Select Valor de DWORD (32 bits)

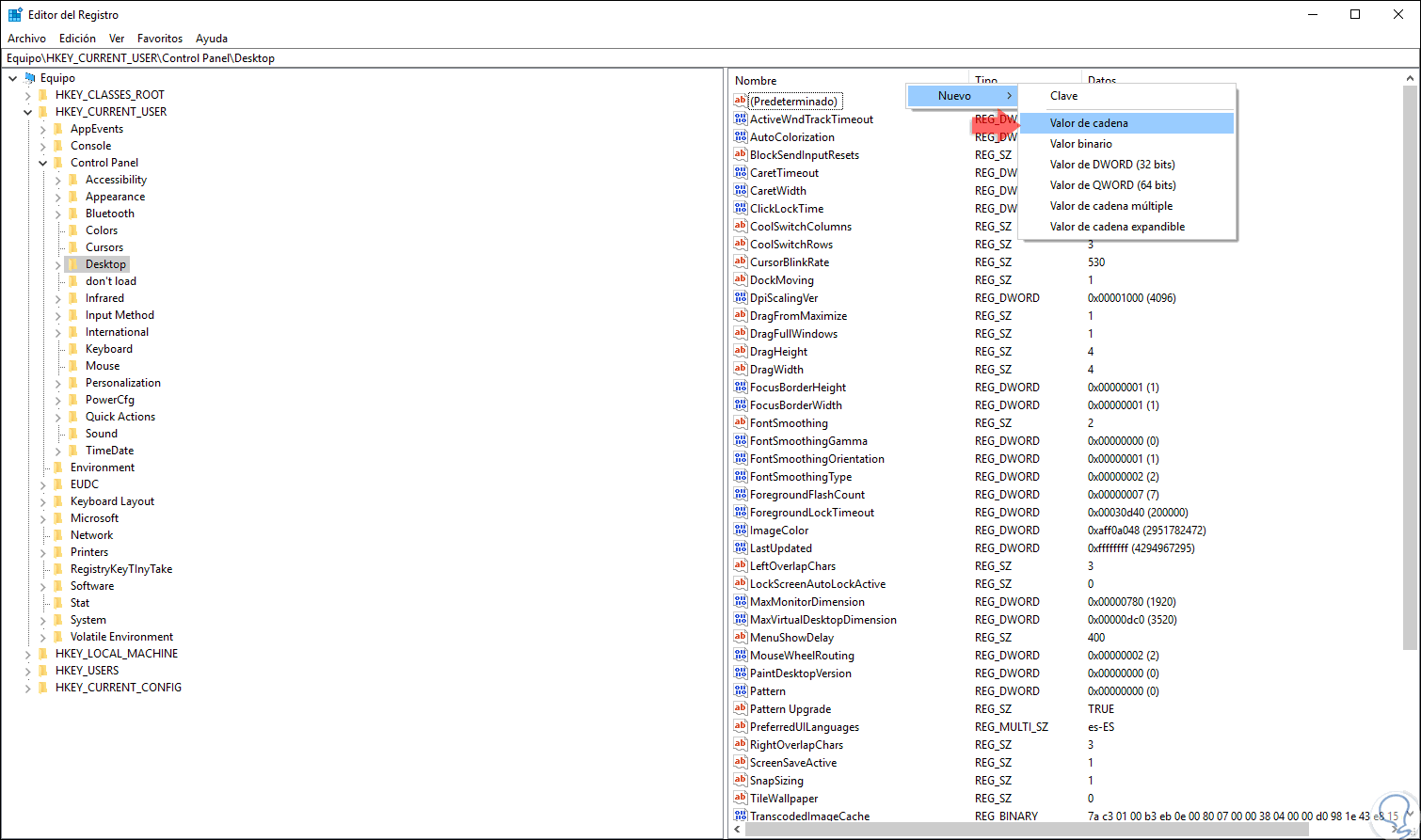point(1126,165)
